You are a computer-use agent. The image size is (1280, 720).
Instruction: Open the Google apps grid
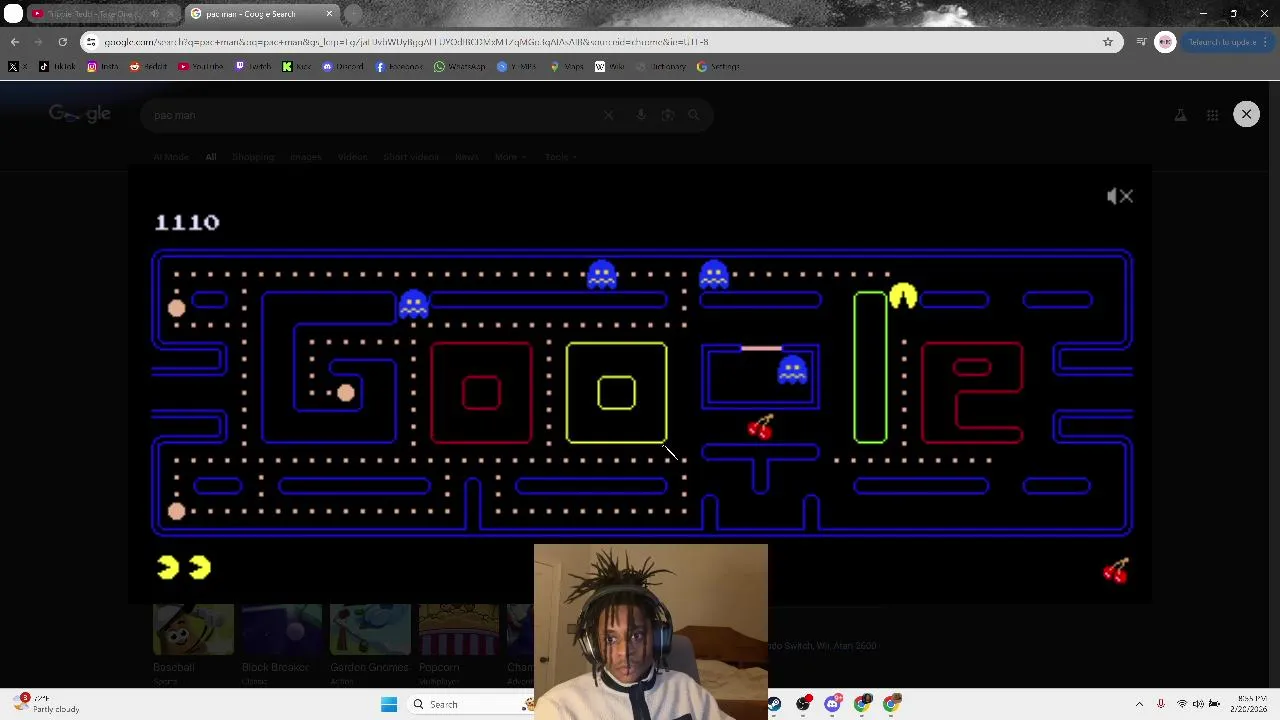pyautogui.click(x=1212, y=115)
